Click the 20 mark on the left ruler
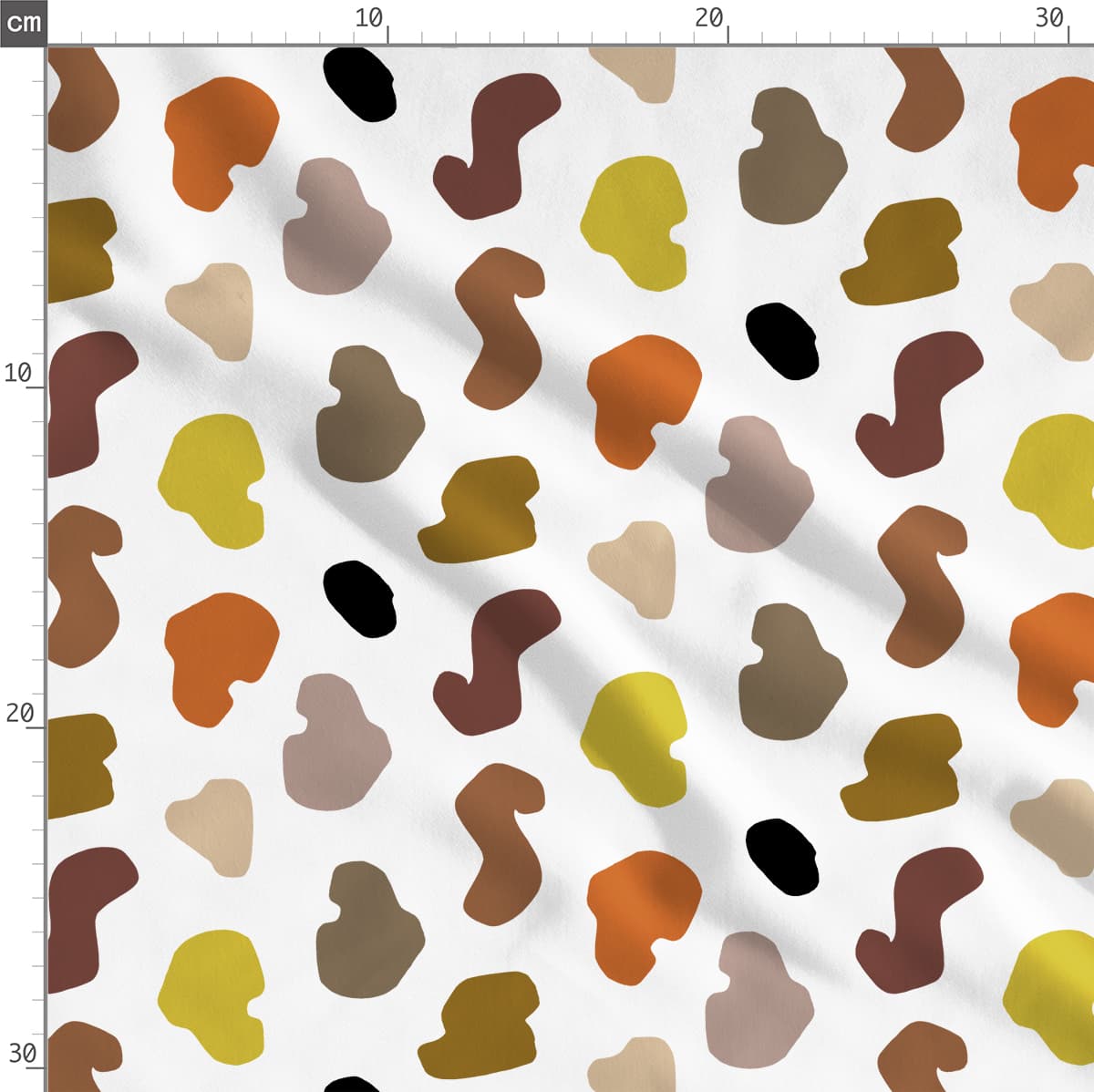The width and height of the screenshot is (1094, 1092). point(19,713)
